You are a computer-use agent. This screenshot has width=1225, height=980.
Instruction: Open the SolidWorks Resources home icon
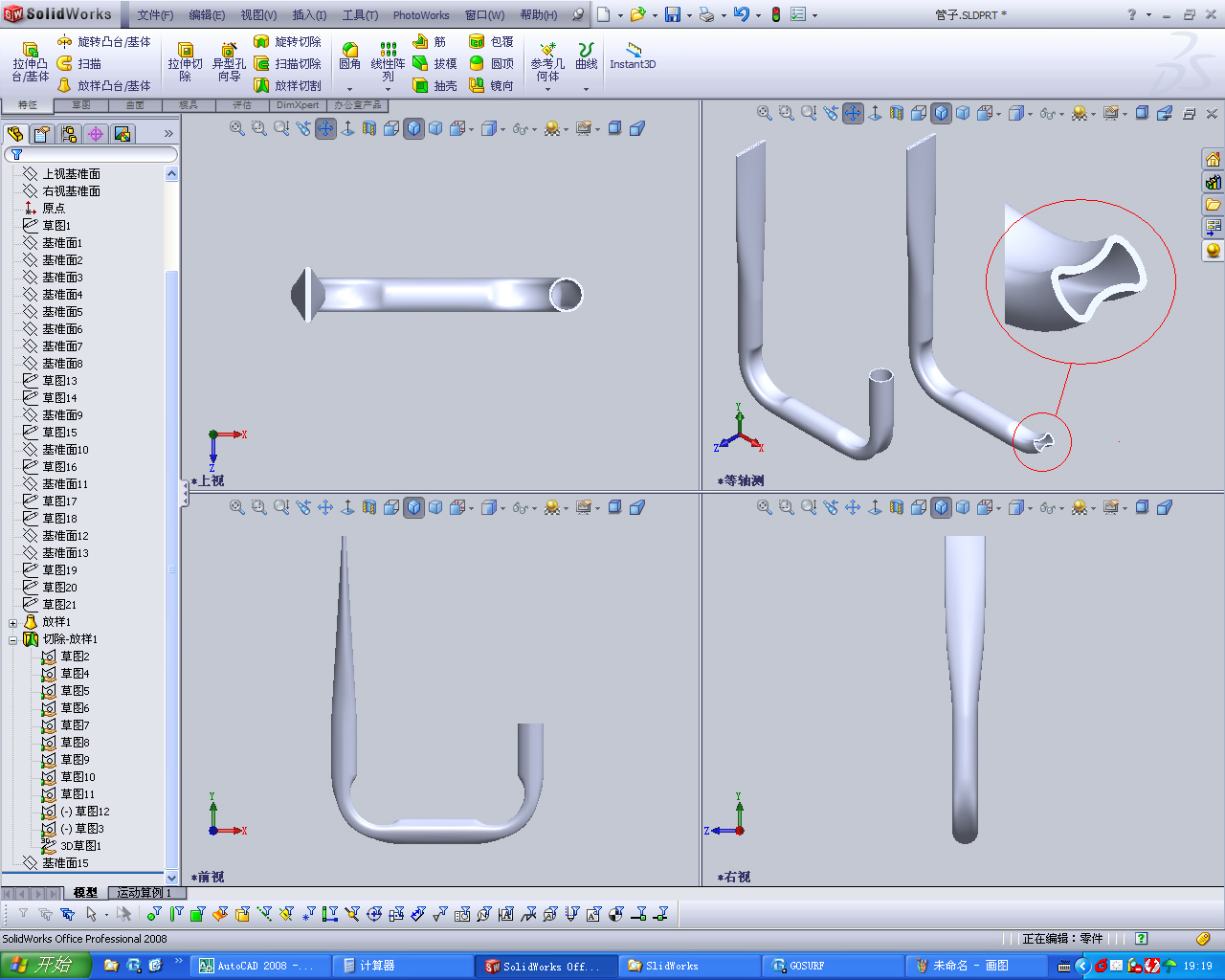click(x=1214, y=159)
